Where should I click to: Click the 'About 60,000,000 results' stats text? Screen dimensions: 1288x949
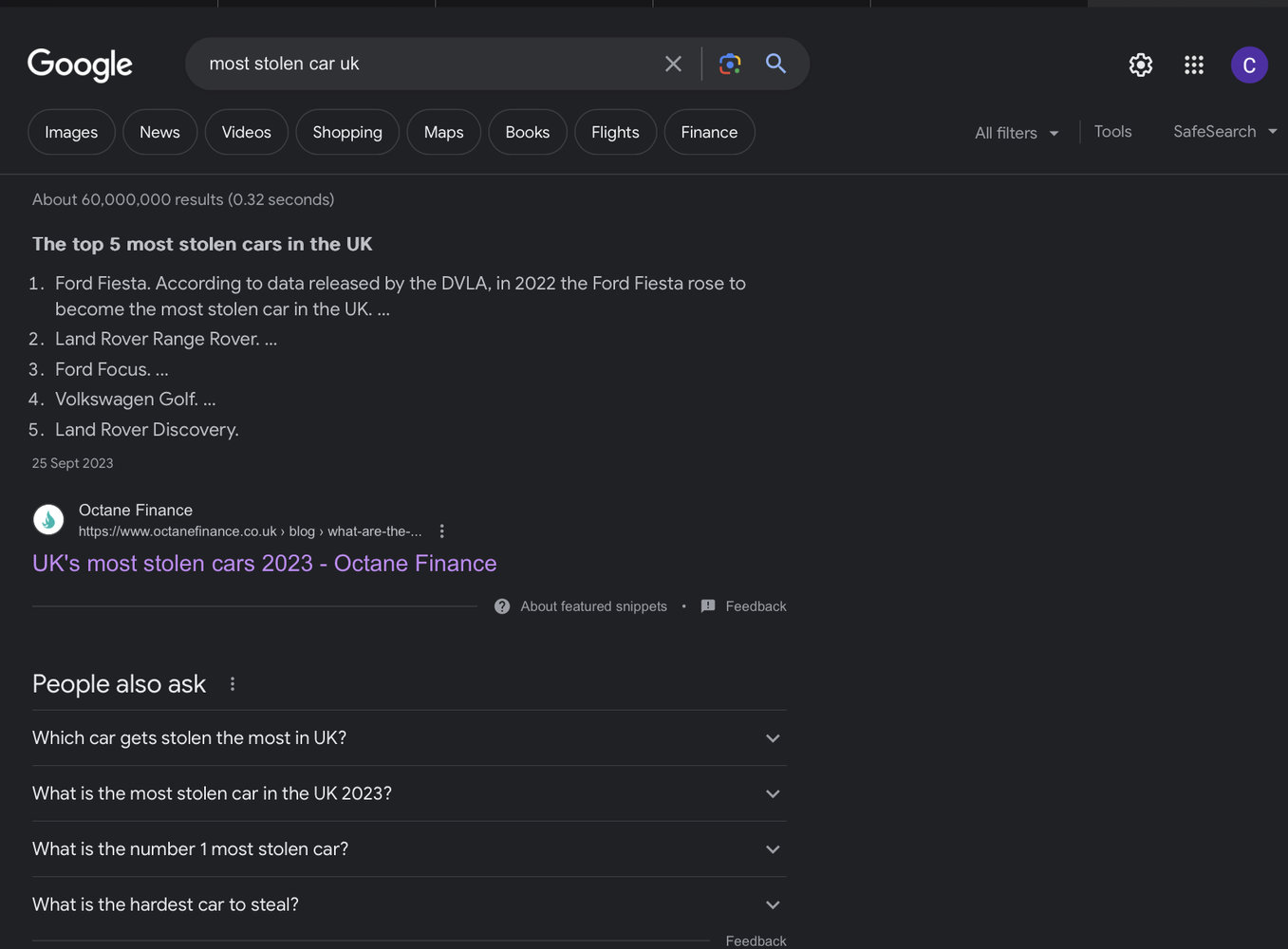pyautogui.click(x=183, y=199)
